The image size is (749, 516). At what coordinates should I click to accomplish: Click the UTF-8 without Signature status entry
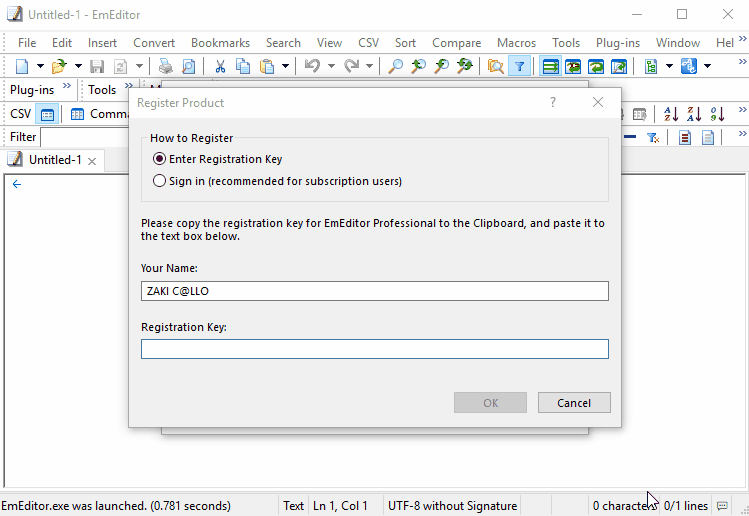452,505
